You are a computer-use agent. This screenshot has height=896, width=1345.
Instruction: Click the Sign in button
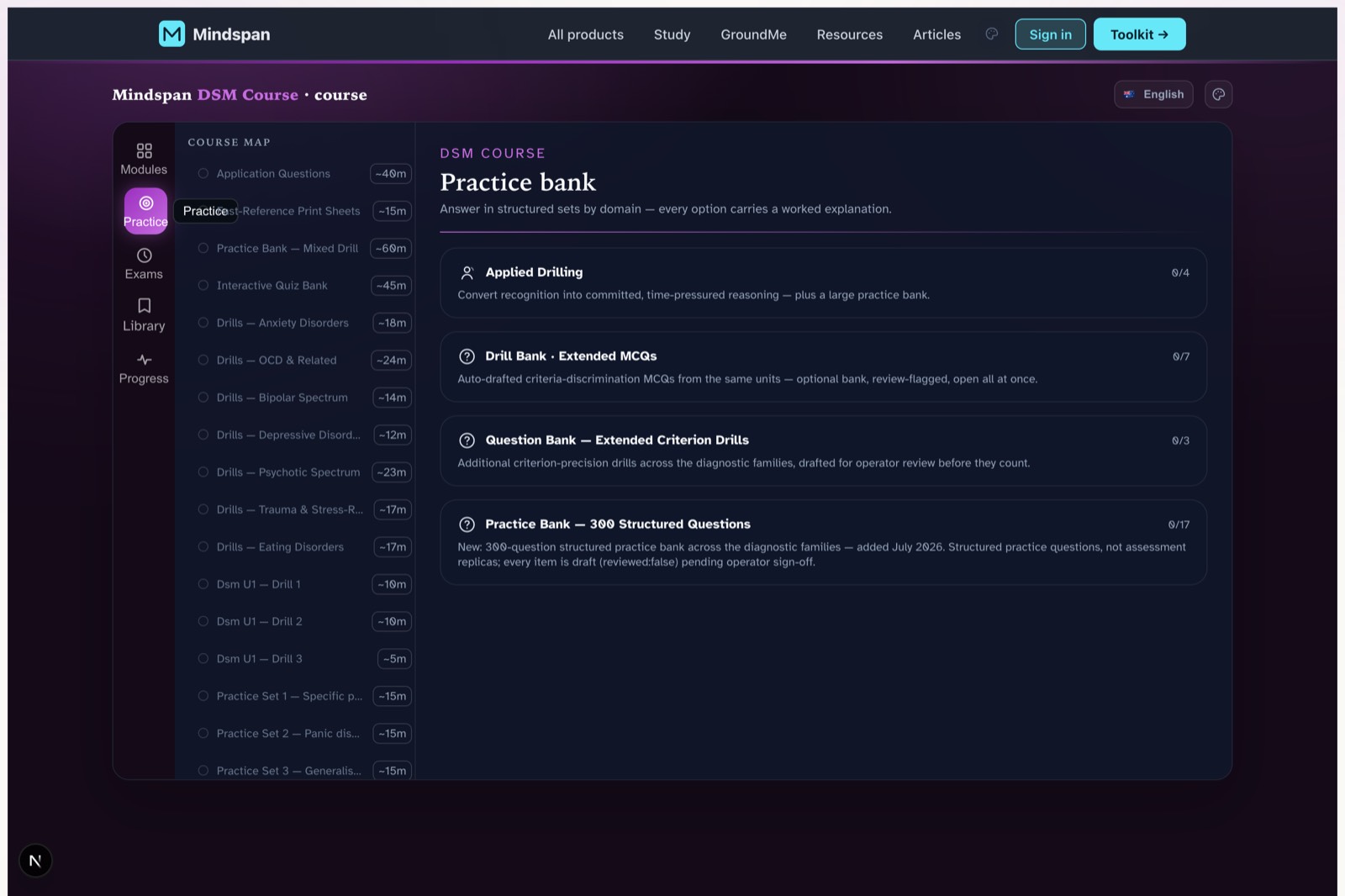[x=1050, y=34]
